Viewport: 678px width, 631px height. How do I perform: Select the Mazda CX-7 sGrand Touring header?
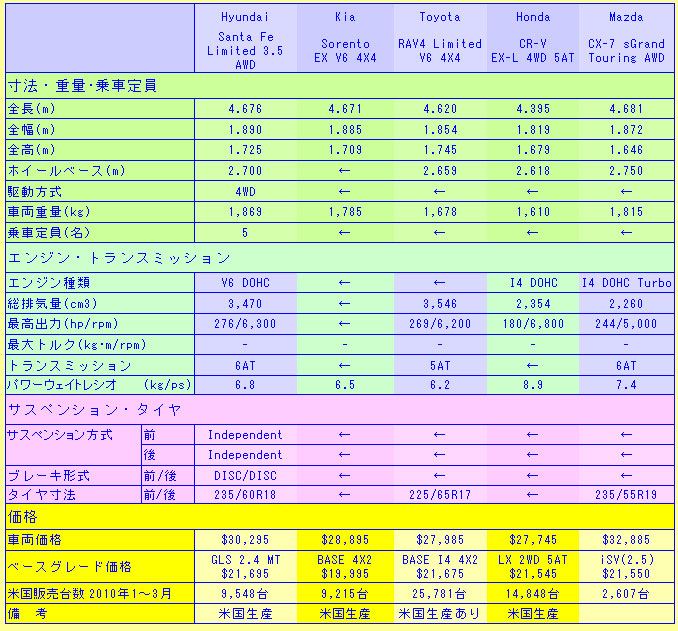[626, 37]
